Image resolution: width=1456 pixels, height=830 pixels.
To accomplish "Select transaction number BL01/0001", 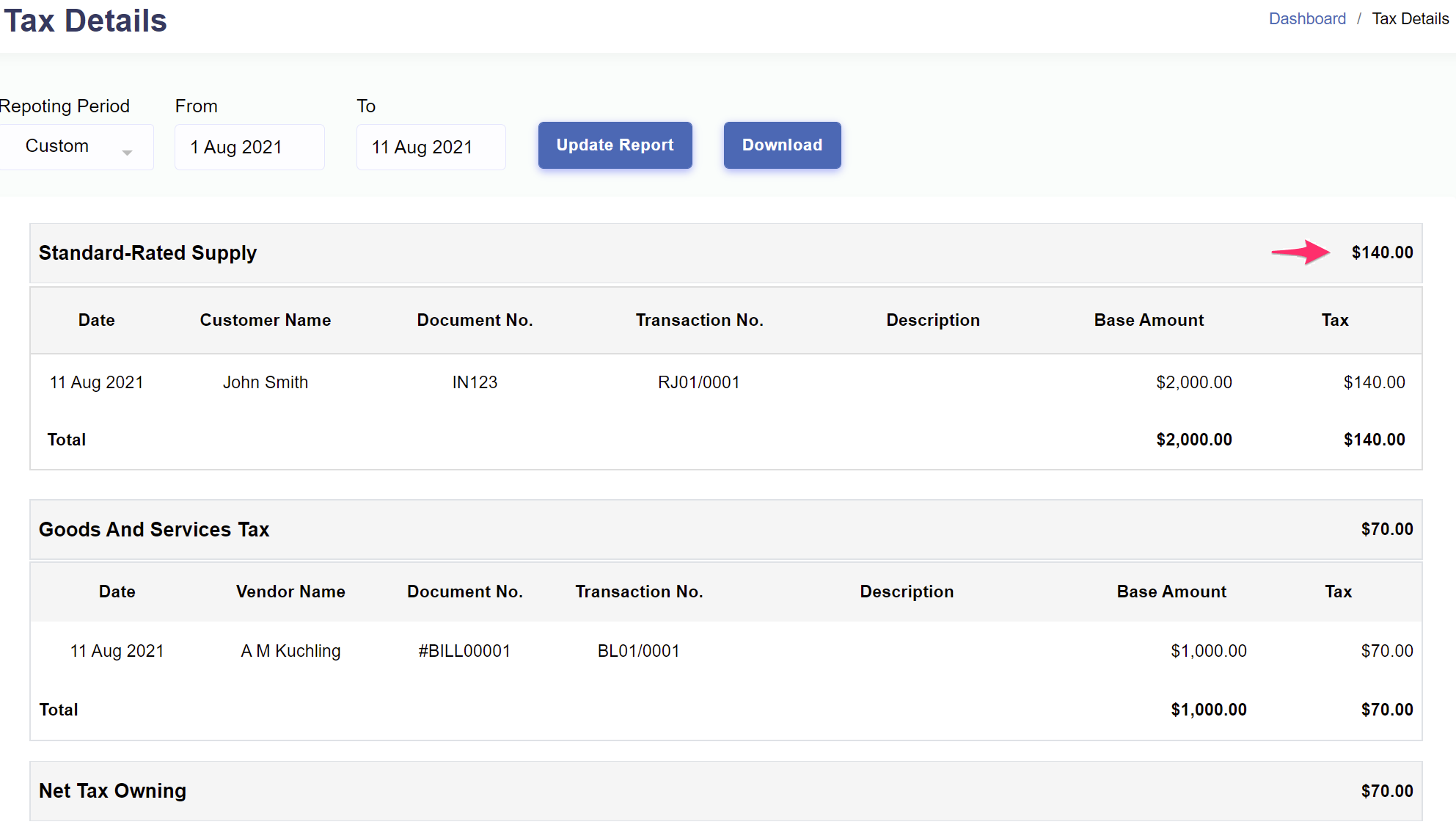I will (x=639, y=651).
